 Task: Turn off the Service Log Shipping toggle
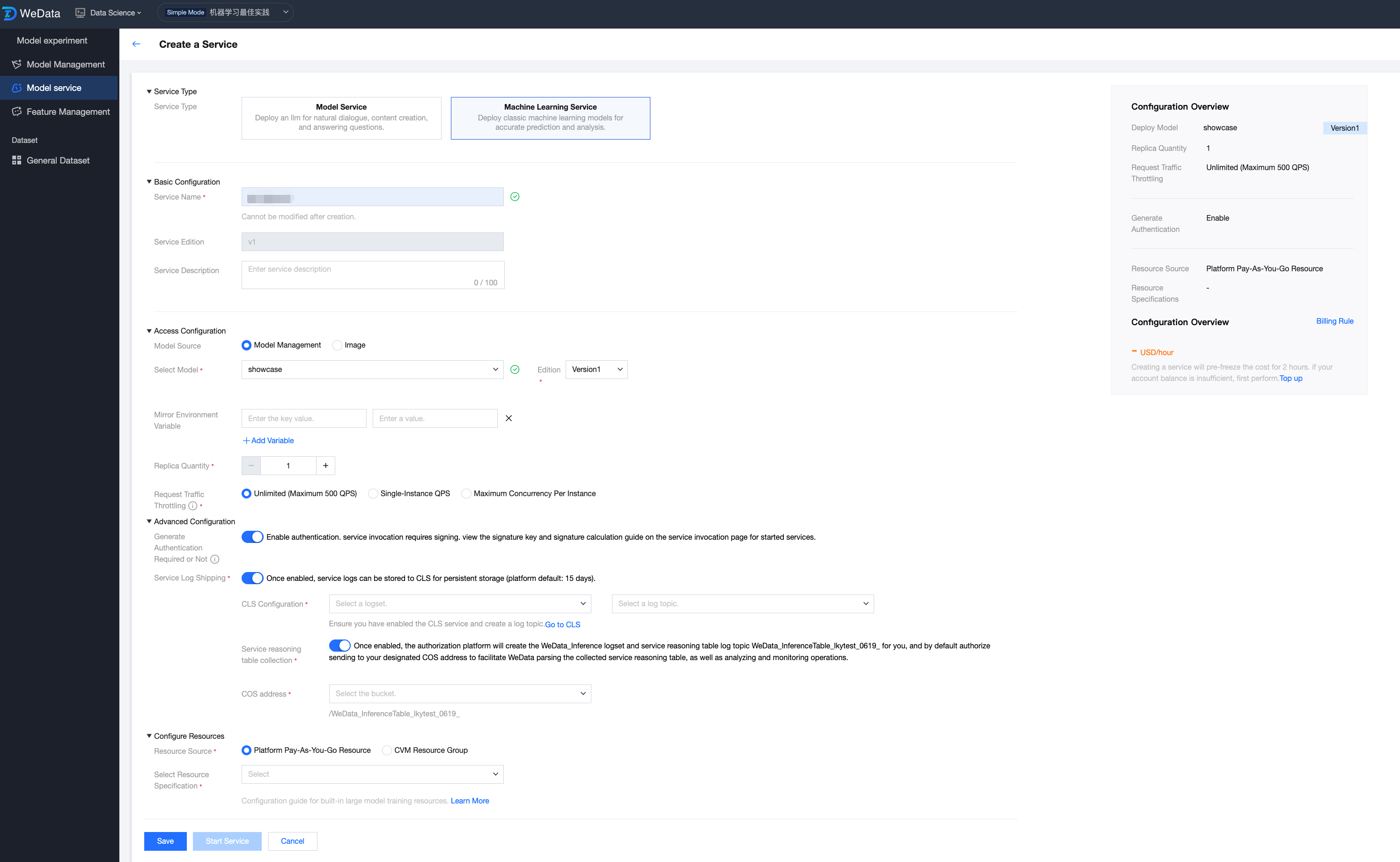tap(252, 578)
